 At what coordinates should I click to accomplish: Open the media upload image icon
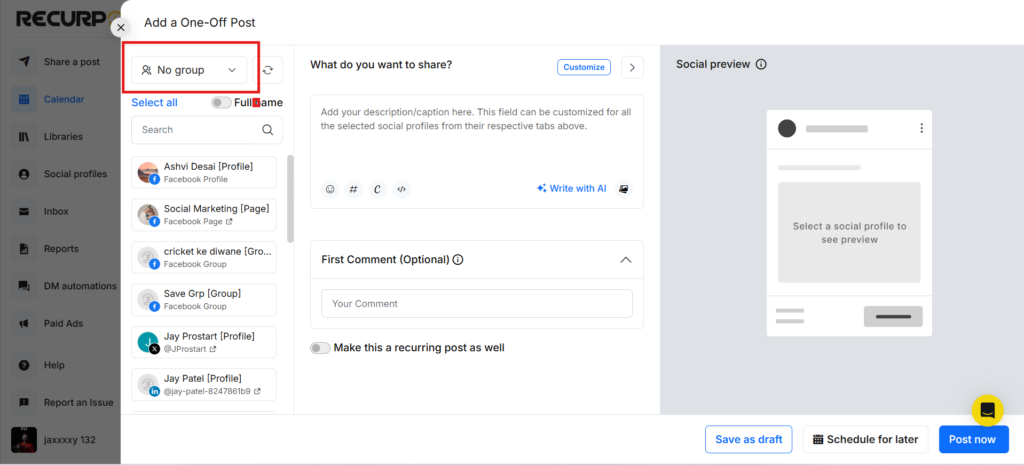click(624, 189)
